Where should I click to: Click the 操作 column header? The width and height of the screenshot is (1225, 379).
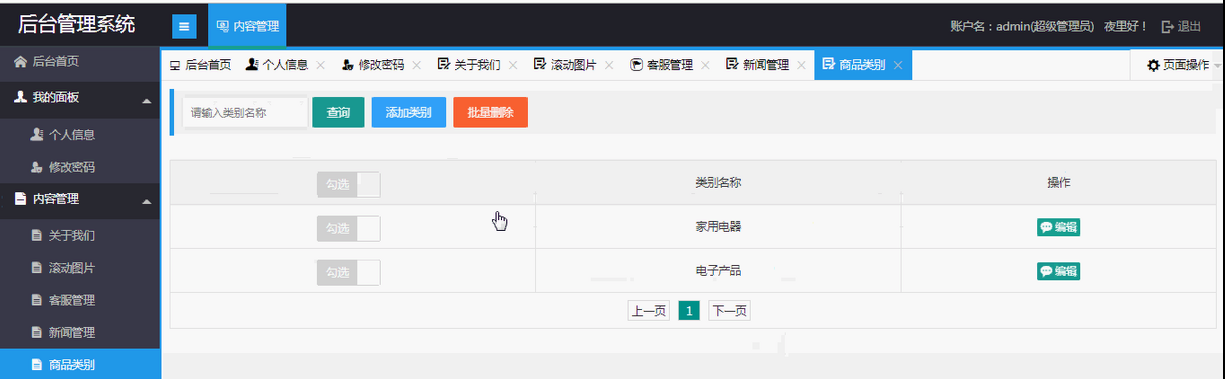[1059, 183]
